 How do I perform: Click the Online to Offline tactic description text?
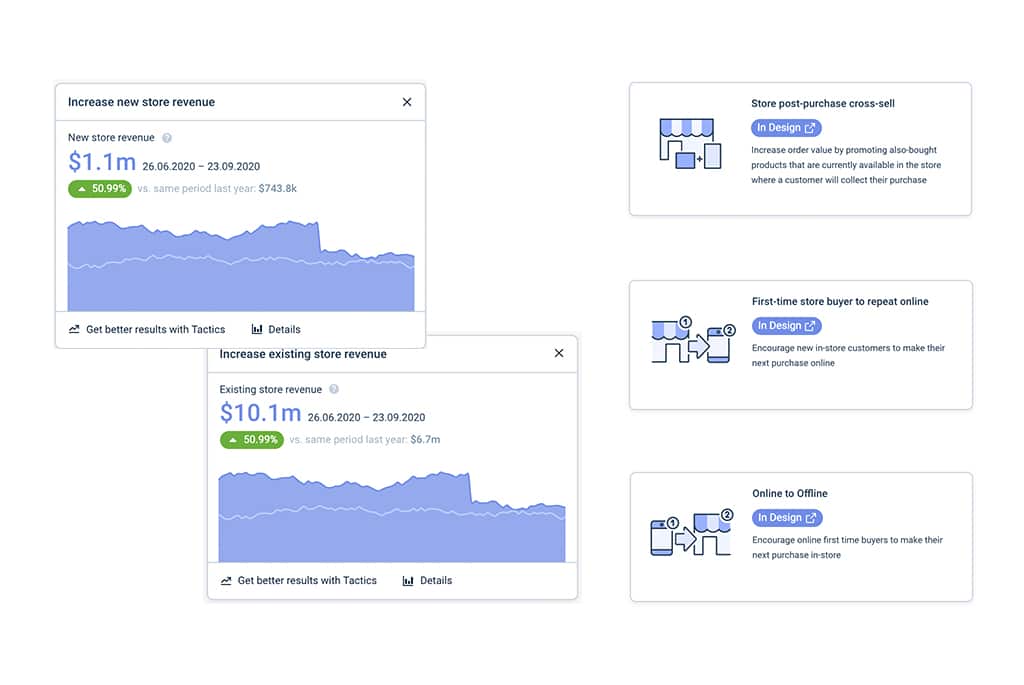(x=847, y=547)
